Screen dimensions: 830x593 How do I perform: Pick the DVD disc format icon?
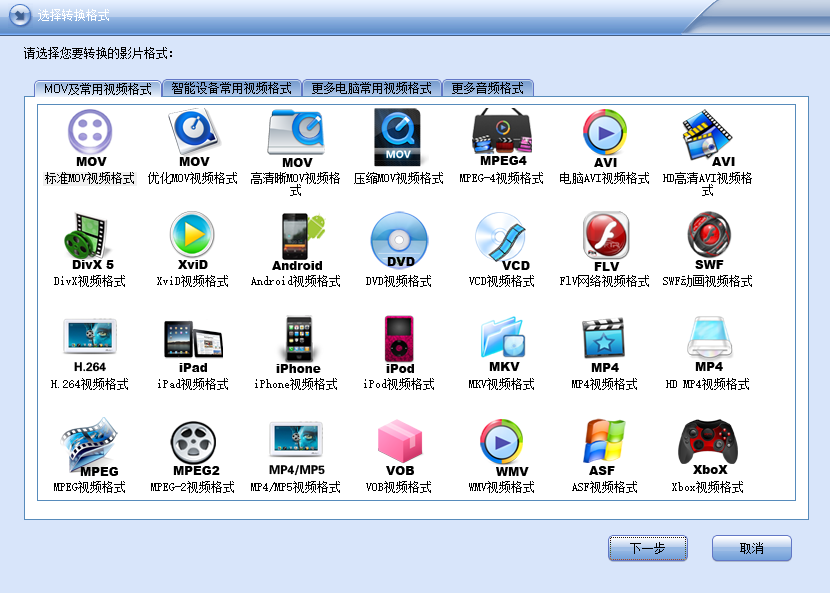pyautogui.click(x=399, y=240)
